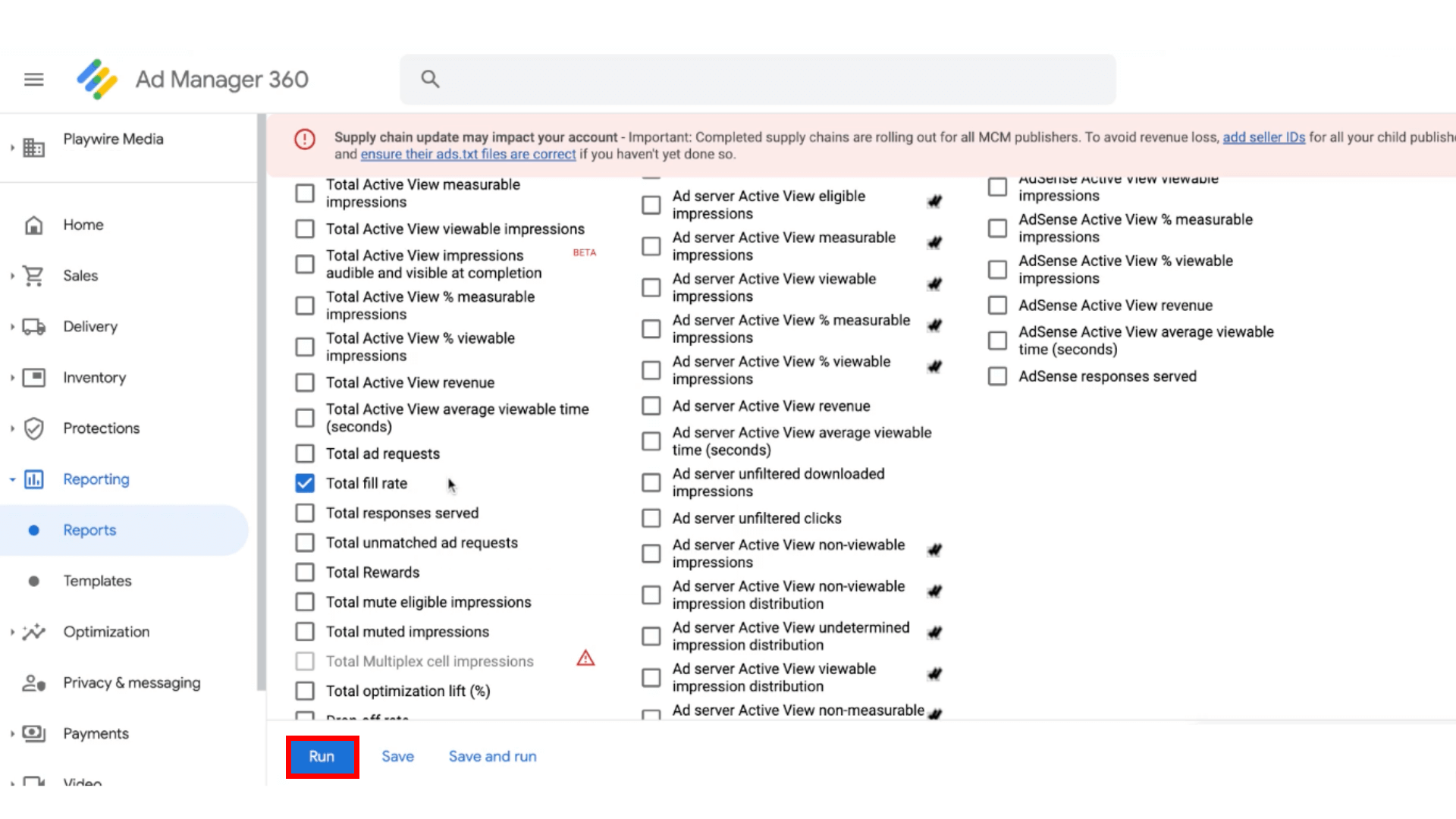Tick AdSense Active View revenue checkbox

coord(997,306)
